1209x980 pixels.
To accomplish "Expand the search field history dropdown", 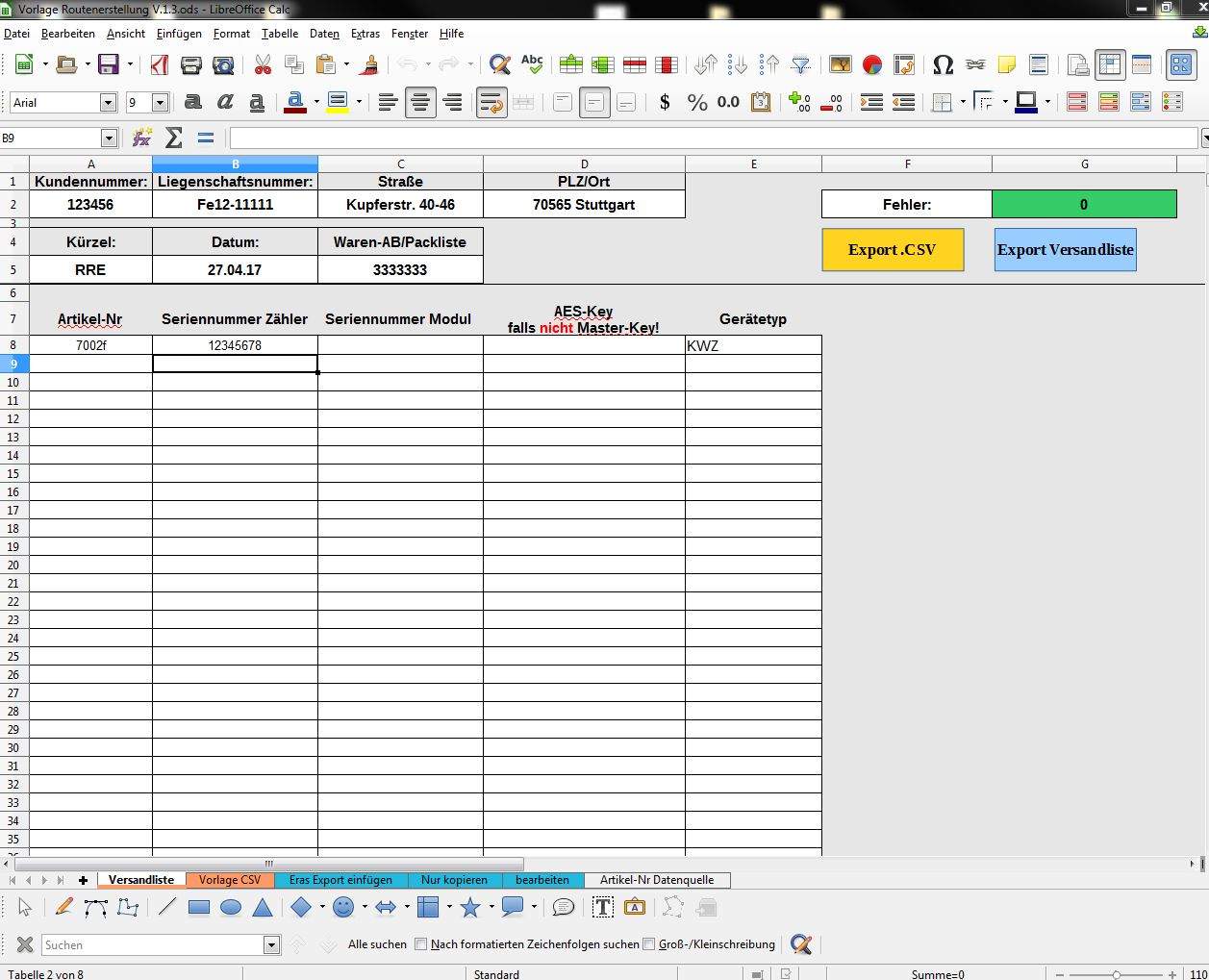I will [271, 944].
